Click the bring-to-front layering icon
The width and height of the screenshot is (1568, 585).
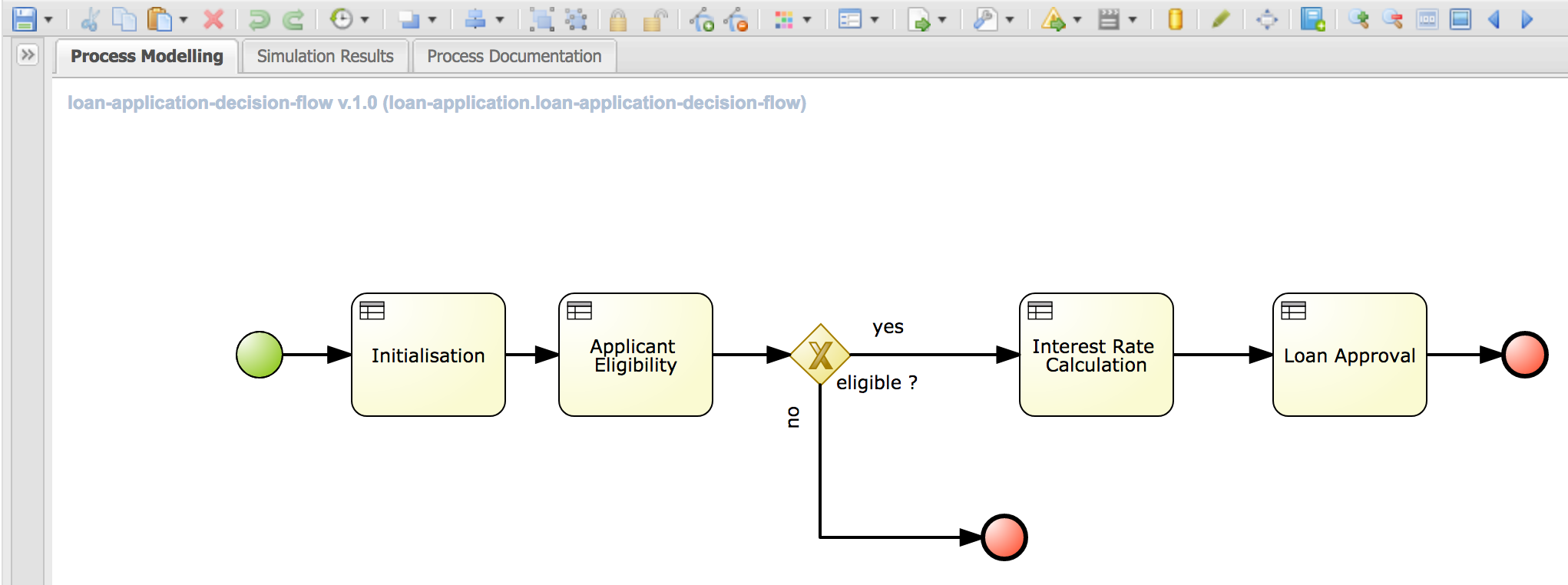[409, 20]
